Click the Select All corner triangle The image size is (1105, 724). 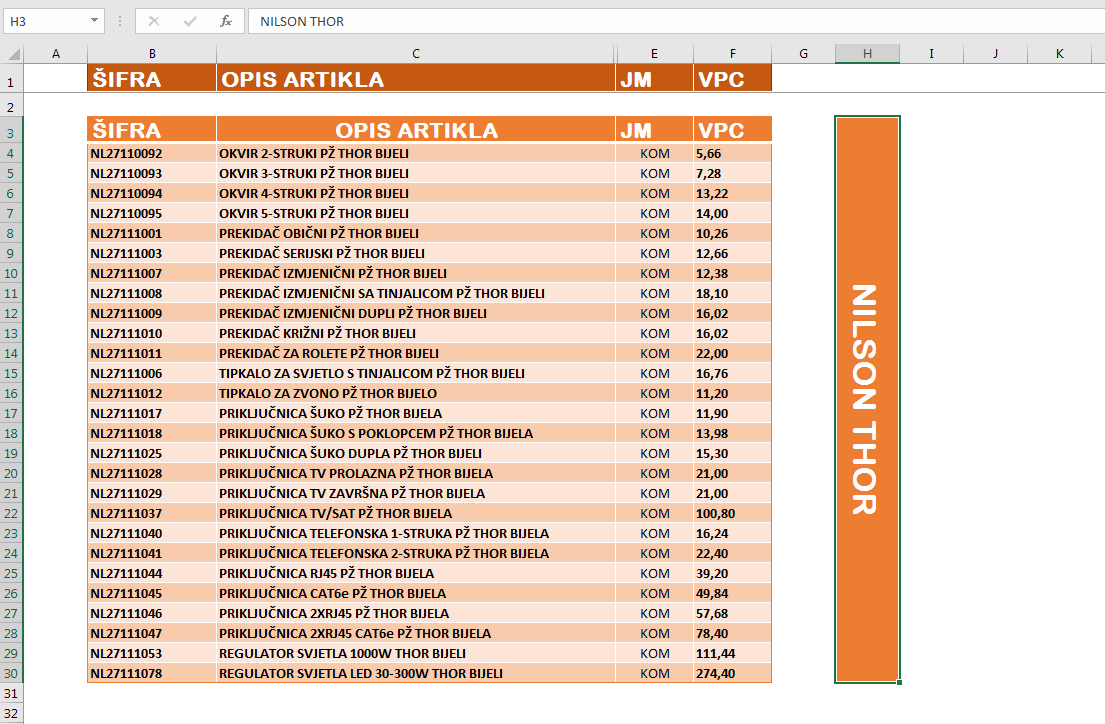[x=11, y=54]
